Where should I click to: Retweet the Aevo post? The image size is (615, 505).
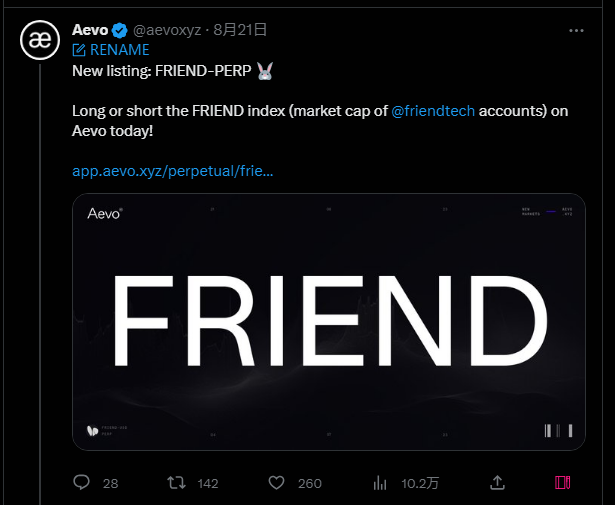click(x=176, y=483)
